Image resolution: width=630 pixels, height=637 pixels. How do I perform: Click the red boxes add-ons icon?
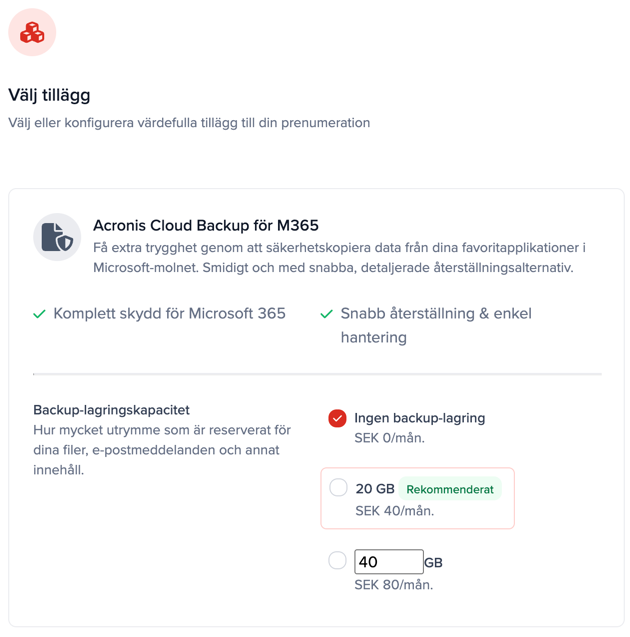coord(32,32)
